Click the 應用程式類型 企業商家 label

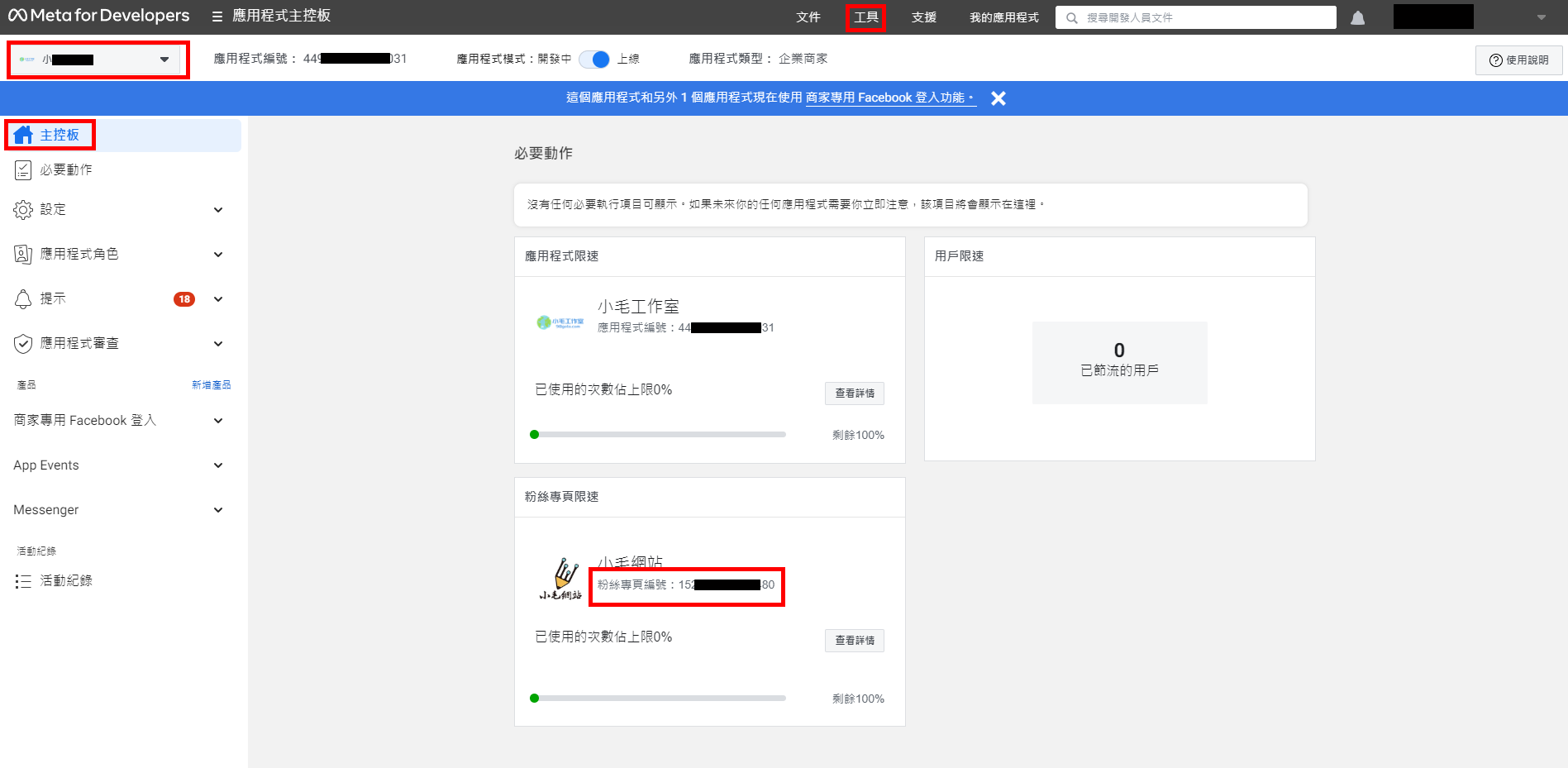pyautogui.click(x=758, y=59)
